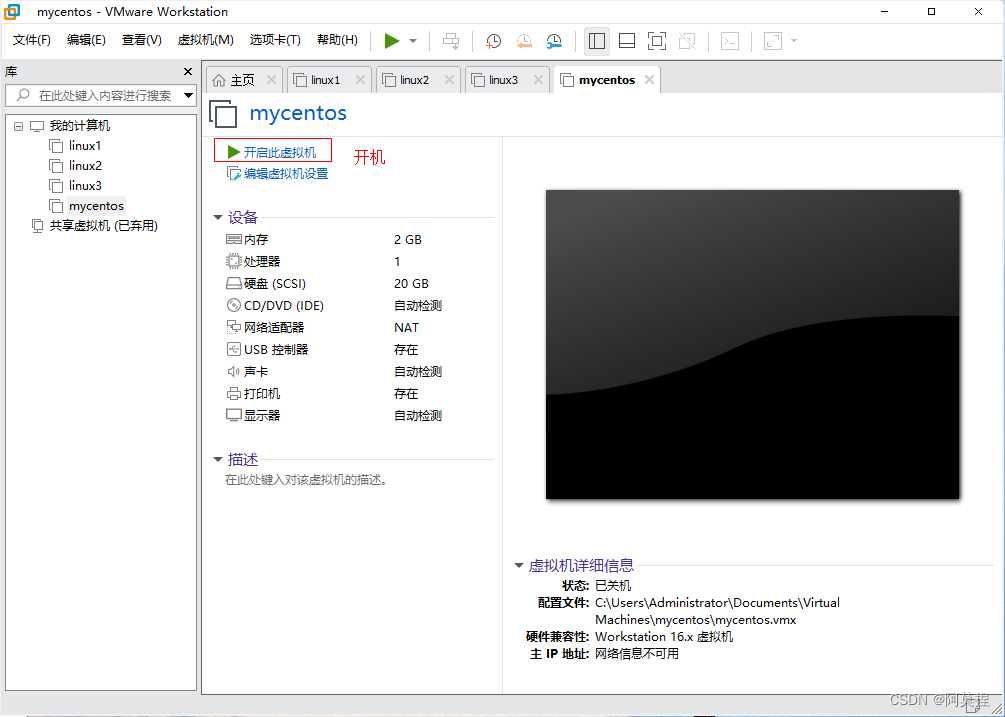The width and height of the screenshot is (1005, 717).
Task: Click the revert to snapshot icon
Action: [x=524, y=41]
